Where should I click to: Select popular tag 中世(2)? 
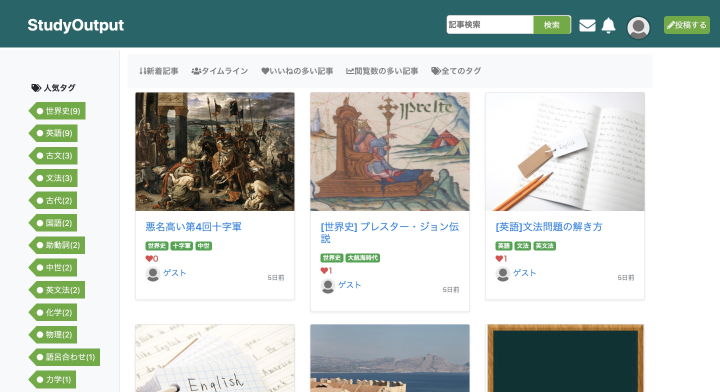tap(53, 268)
